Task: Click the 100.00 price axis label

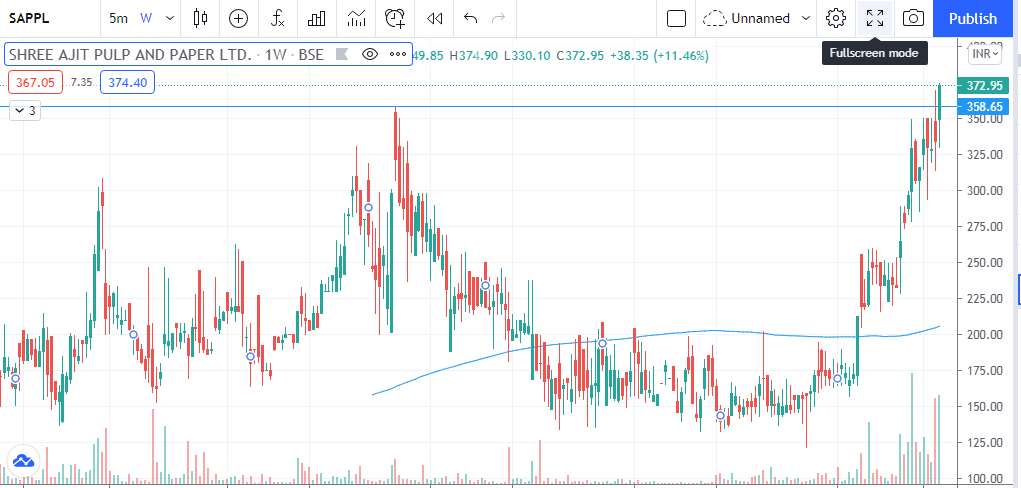Action: (985, 478)
